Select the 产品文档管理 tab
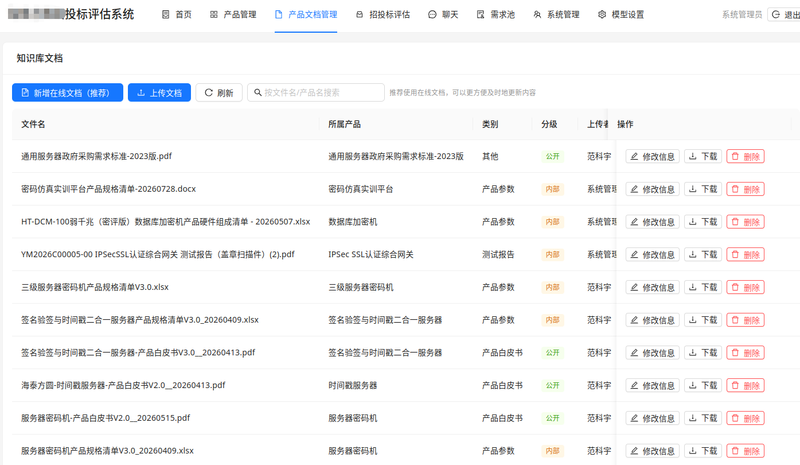This screenshot has height=465, width=800. [306, 15]
